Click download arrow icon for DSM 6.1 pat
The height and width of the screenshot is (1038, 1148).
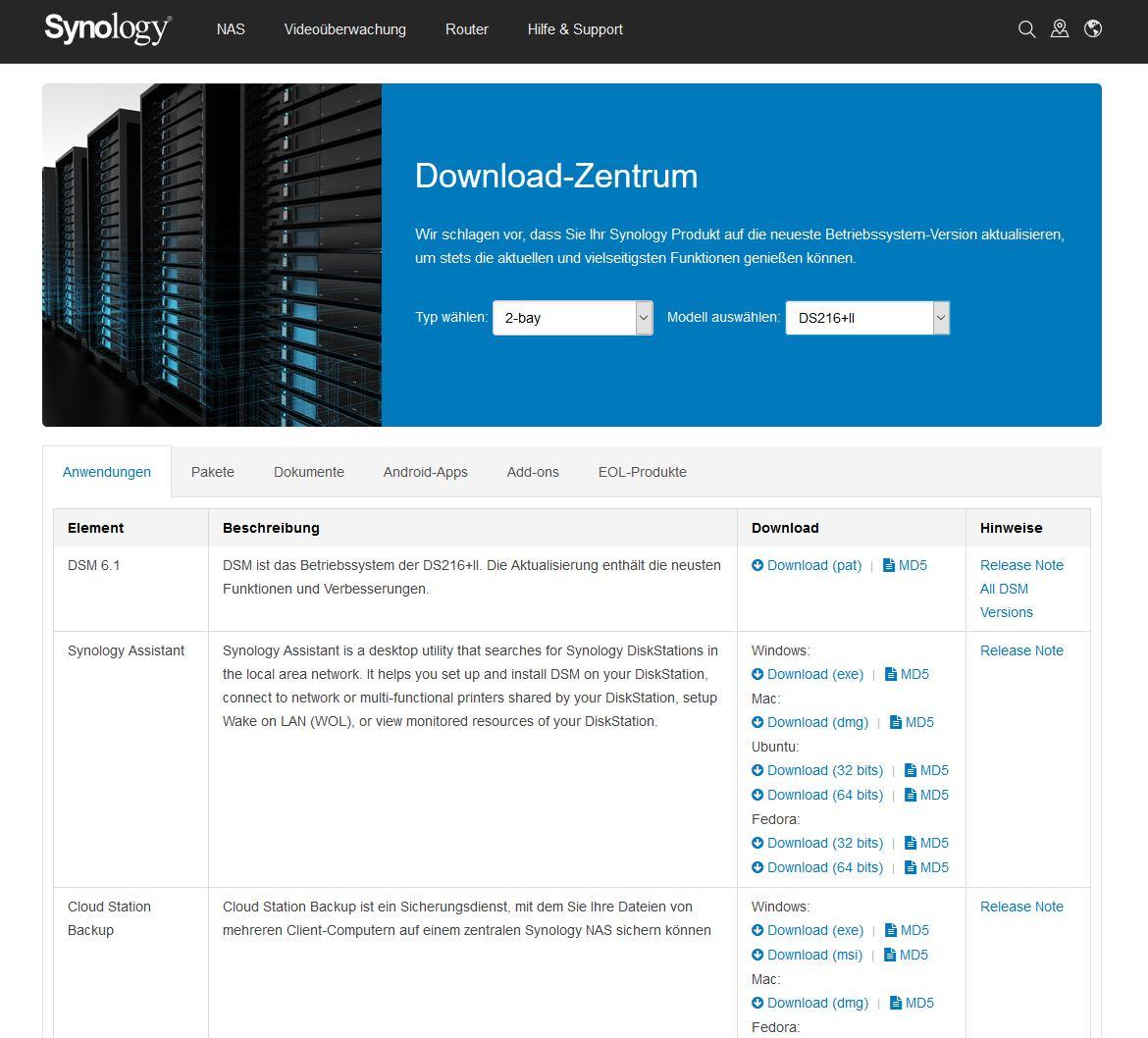[757, 565]
